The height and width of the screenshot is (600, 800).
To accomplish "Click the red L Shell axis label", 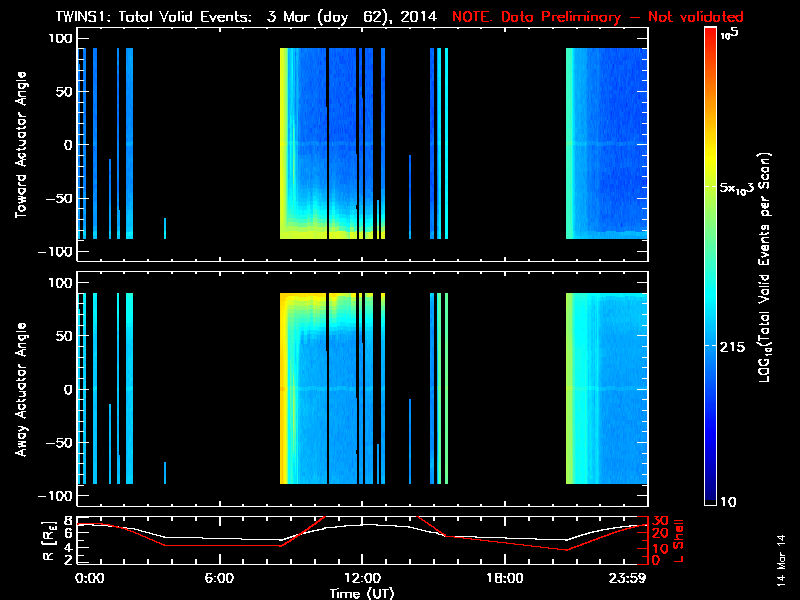I will pyautogui.click(x=682, y=539).
